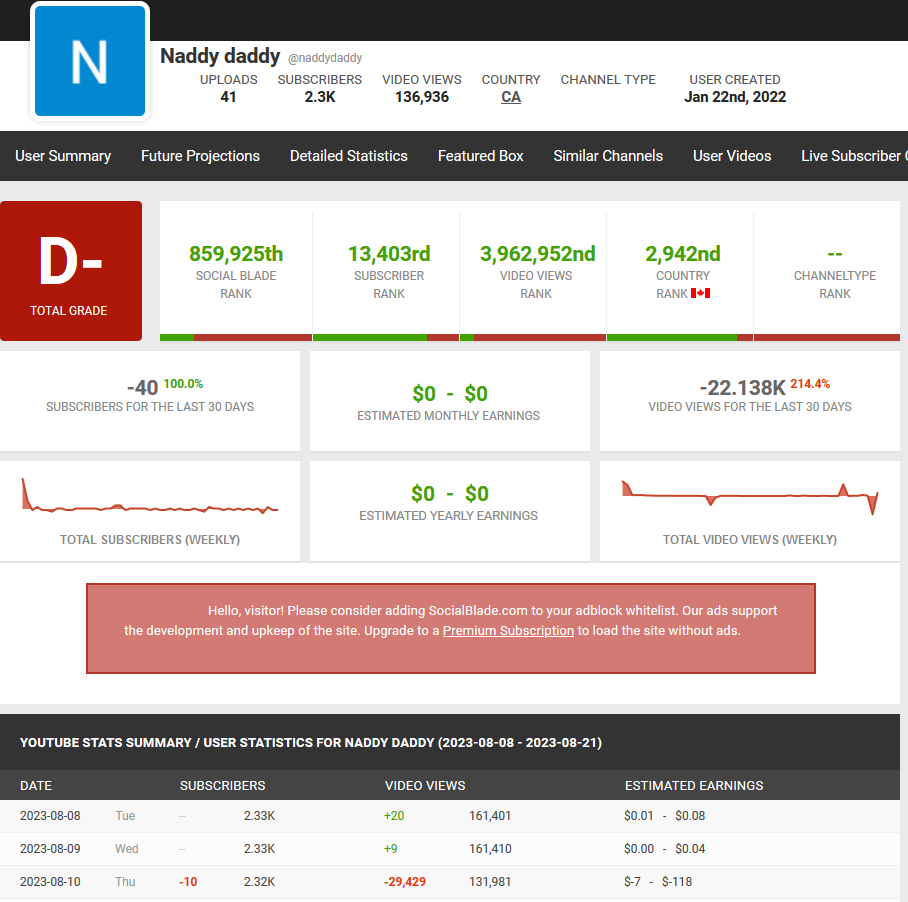This screenshot has width=908, height=902.
Task: Click the -- channeltype rank value
Action: (x=834, y=254)
